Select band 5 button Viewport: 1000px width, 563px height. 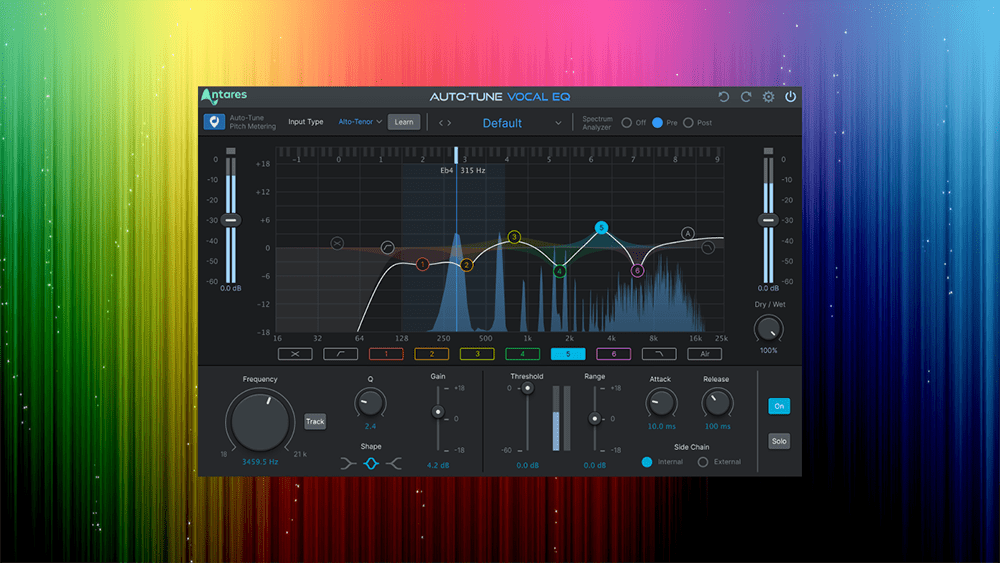pos(568,354)
